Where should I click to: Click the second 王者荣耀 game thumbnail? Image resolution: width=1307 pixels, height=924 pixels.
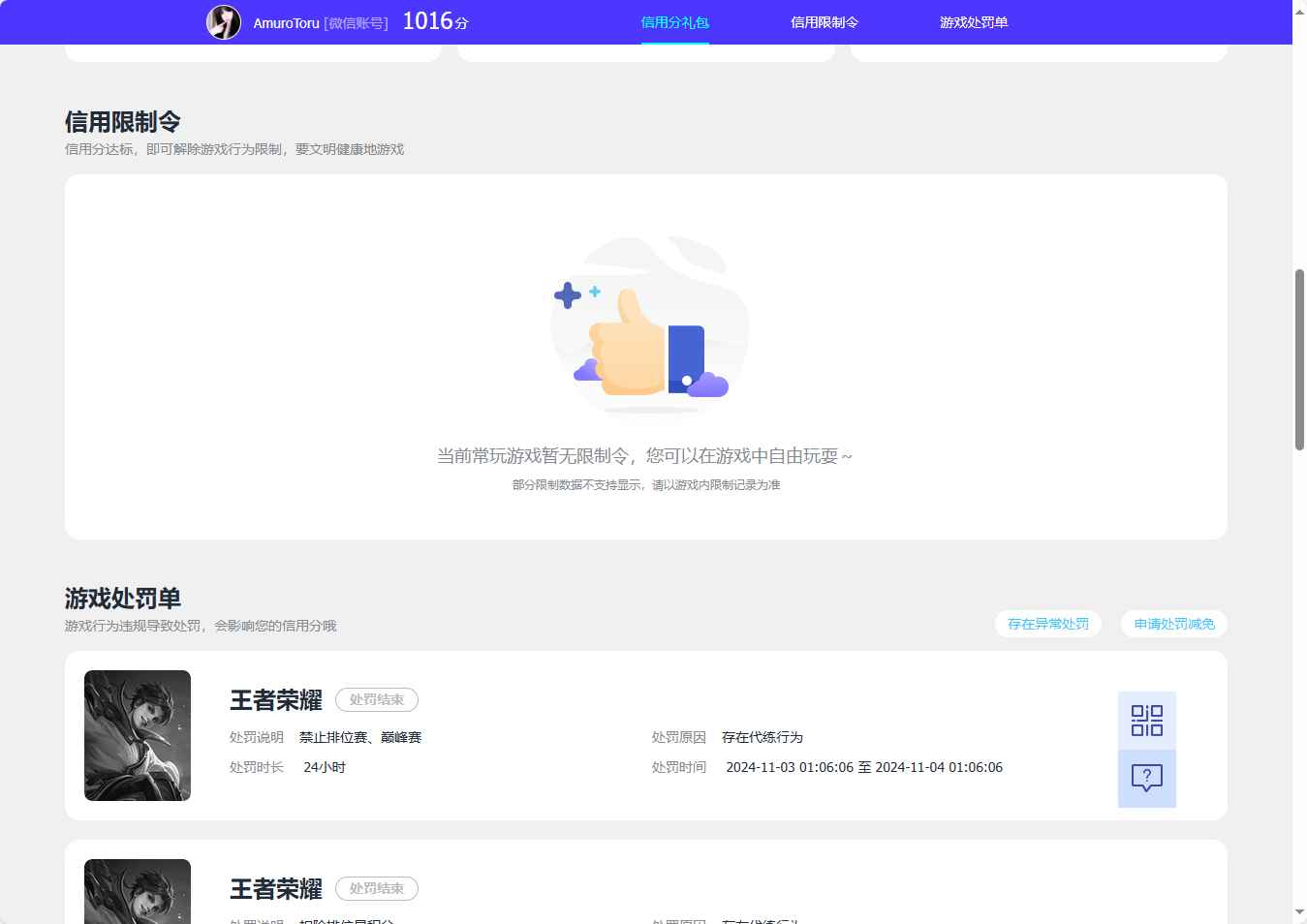138,891
